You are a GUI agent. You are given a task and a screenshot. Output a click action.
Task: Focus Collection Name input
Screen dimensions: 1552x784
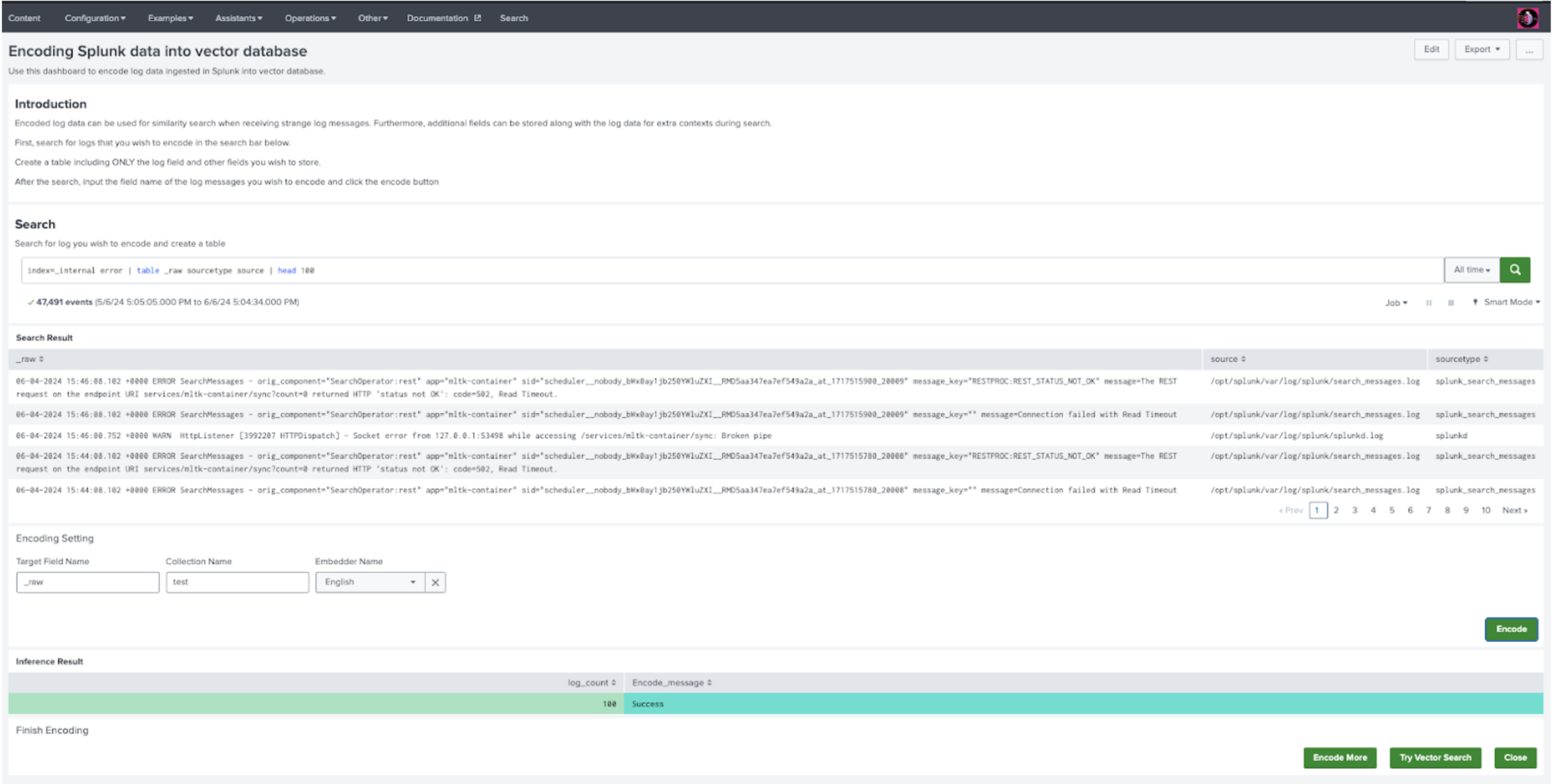237,583
